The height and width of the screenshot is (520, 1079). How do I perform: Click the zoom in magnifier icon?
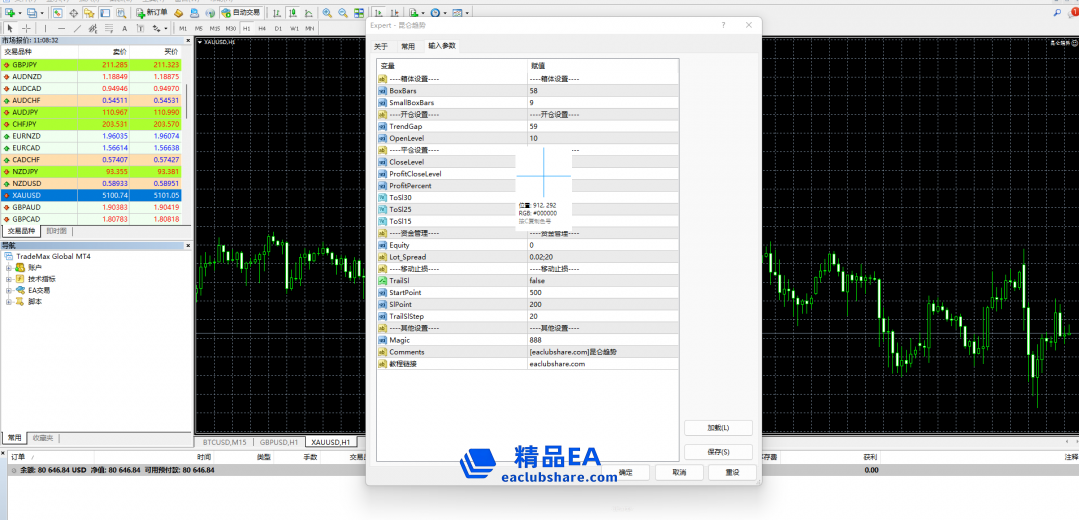(x=328, y=13)
